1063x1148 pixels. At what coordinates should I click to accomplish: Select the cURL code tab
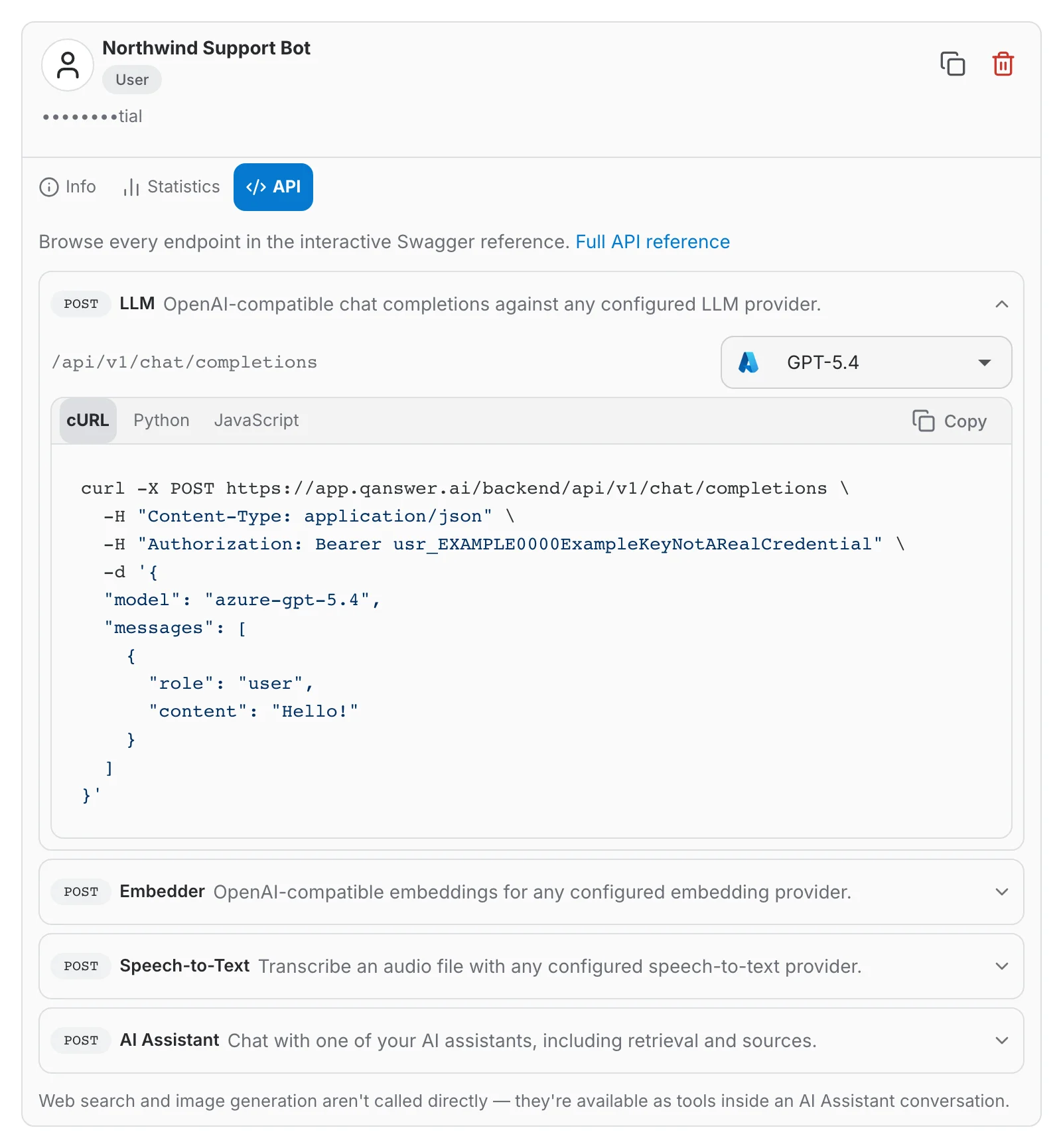(x=88, y=421)
